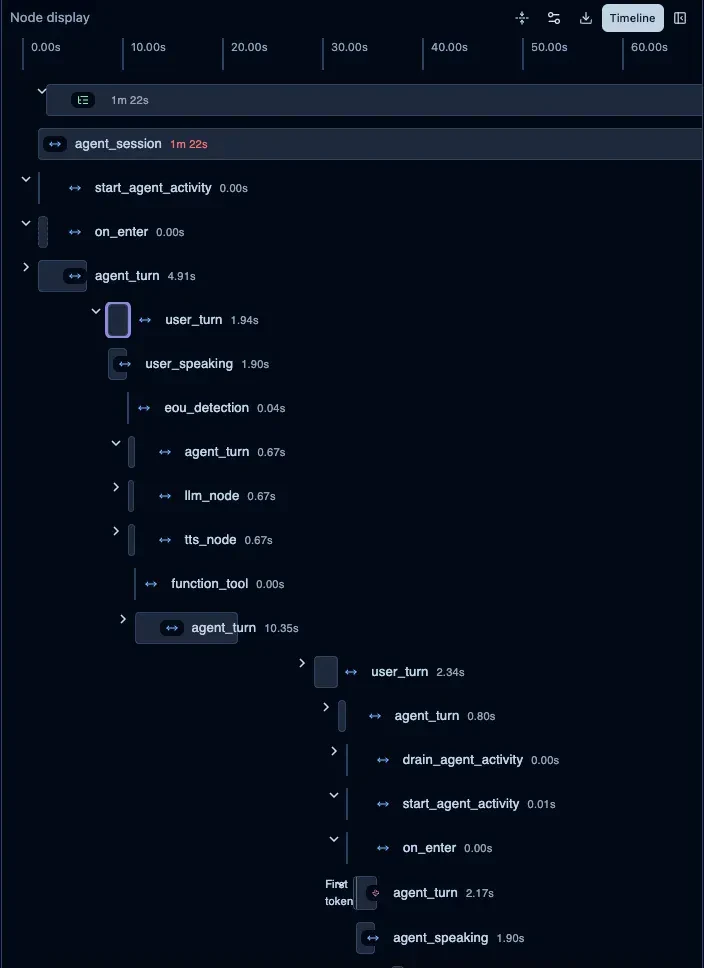The image size is (704, 968).
Task: Click the sparkle icon beside agent_turn 2.17s
Action: pos(374,893)
